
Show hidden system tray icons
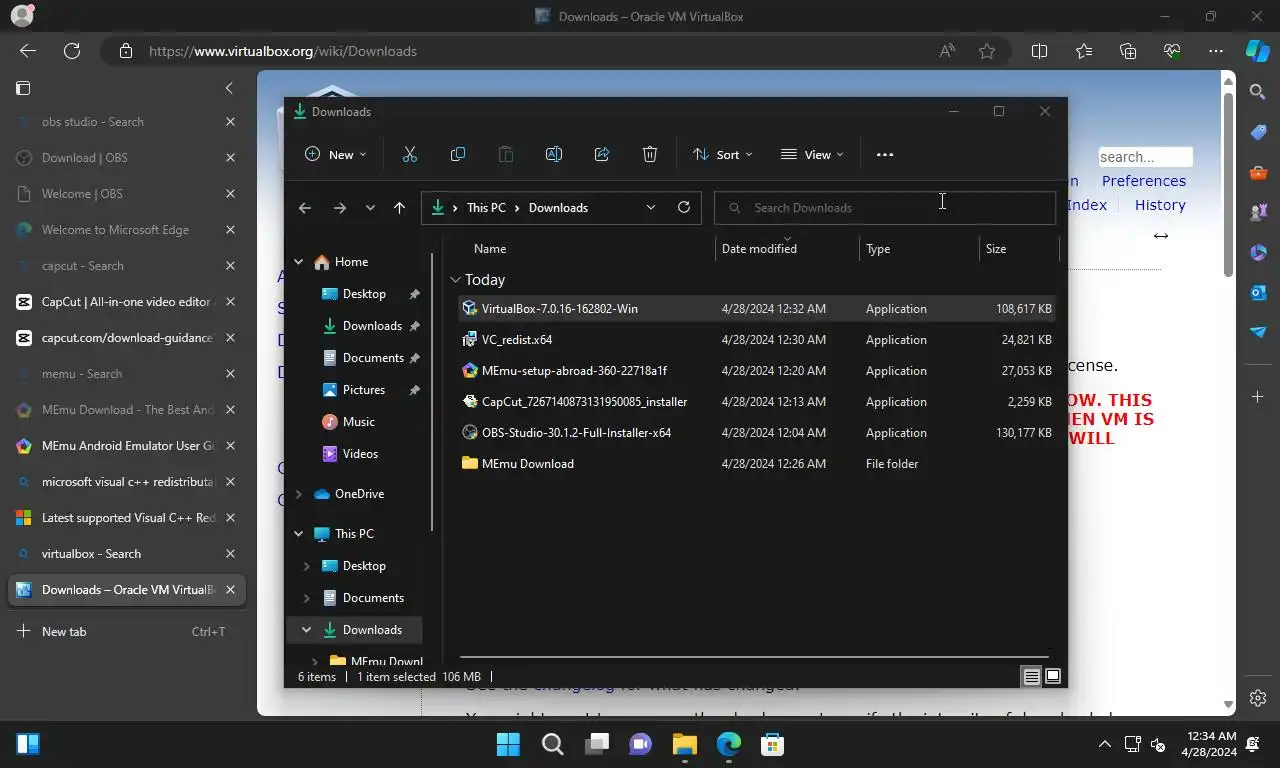[1105, 744]
